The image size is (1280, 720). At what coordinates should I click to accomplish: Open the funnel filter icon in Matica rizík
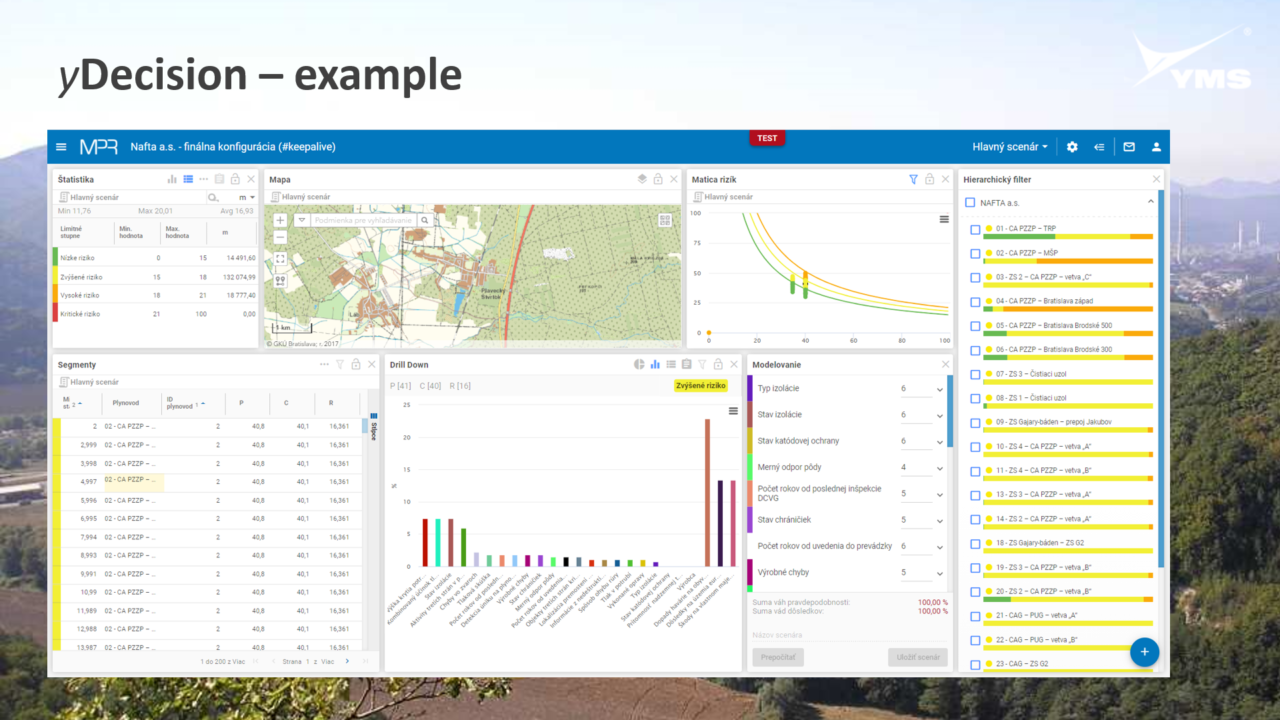click(914, 179)
